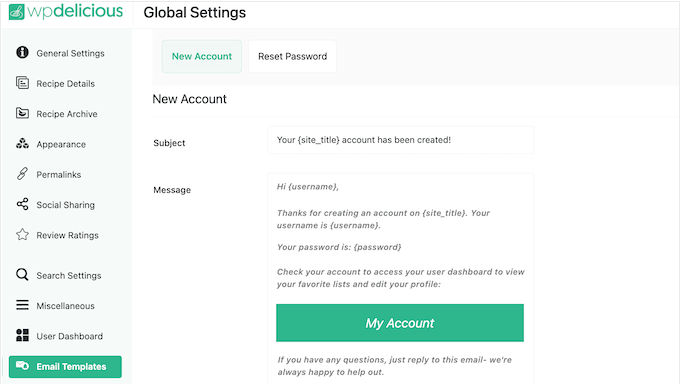This screenshot has height=384, width=680.
Task: Select the Email Templates menu item
Action: point(65,367)
